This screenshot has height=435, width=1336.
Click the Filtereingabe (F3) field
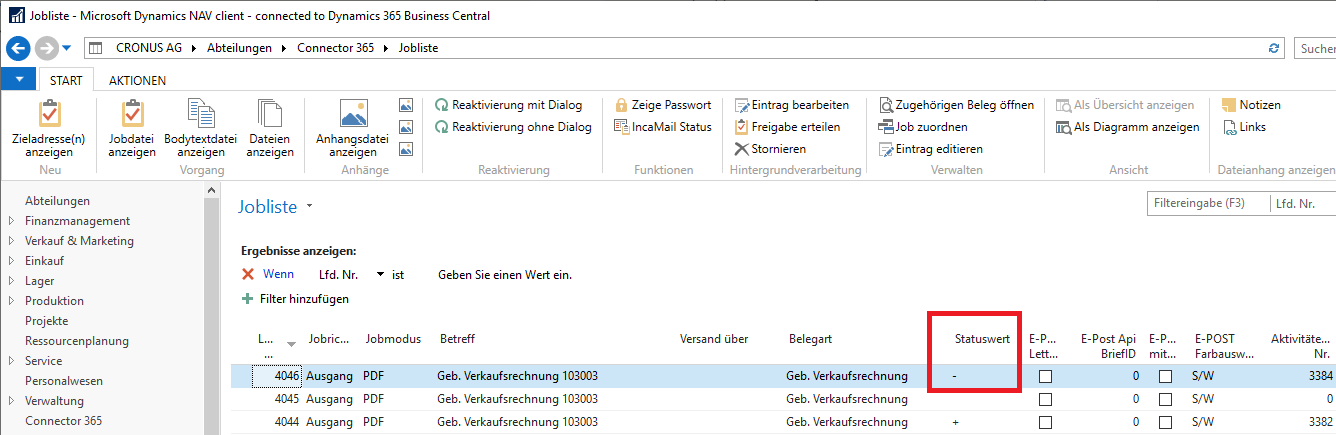(x=1207, y=203)
